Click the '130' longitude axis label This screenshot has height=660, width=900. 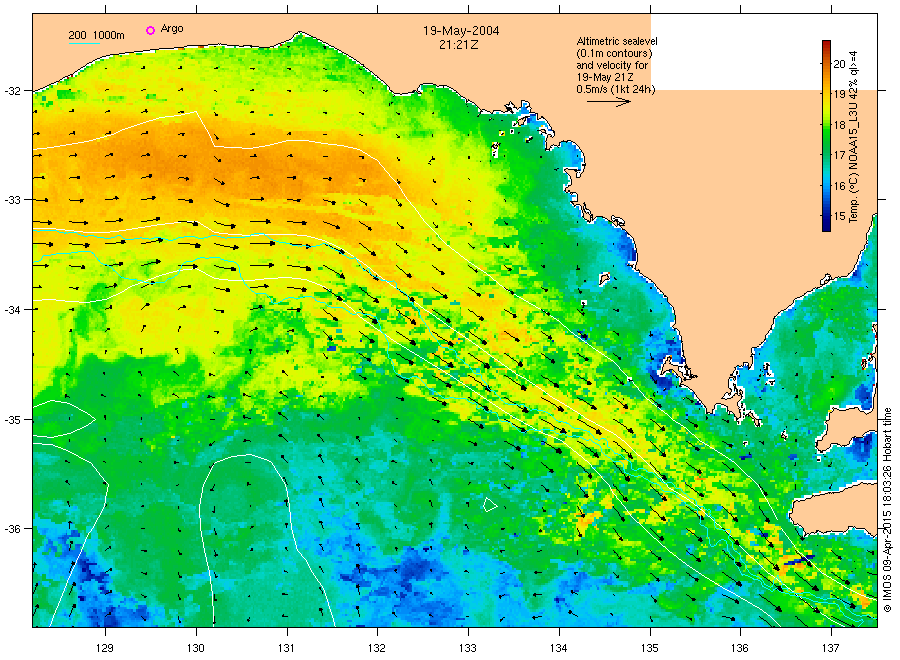point(196,648)
